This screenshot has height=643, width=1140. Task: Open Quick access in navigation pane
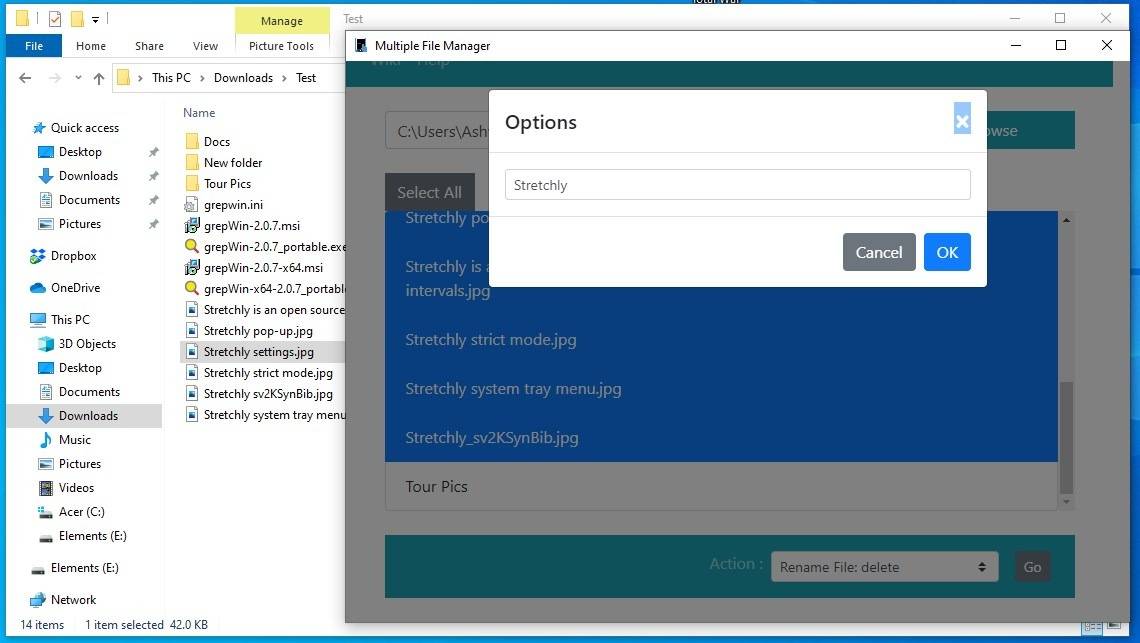tap(84, 128)
